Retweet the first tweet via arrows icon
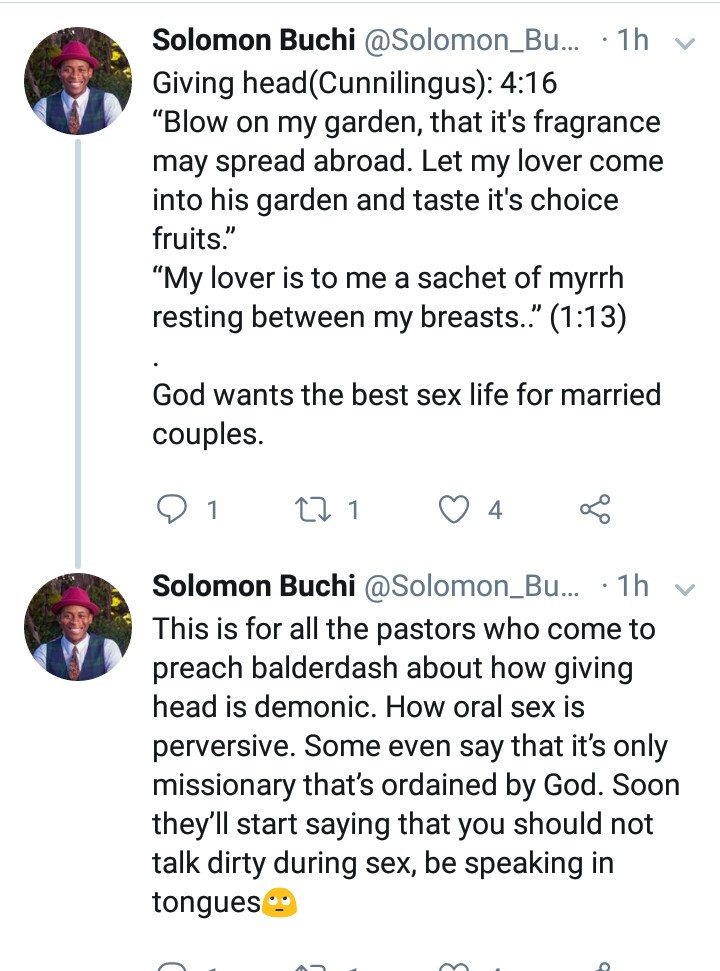This screenshot has width=720, height=971. click(x=313, y=510)
